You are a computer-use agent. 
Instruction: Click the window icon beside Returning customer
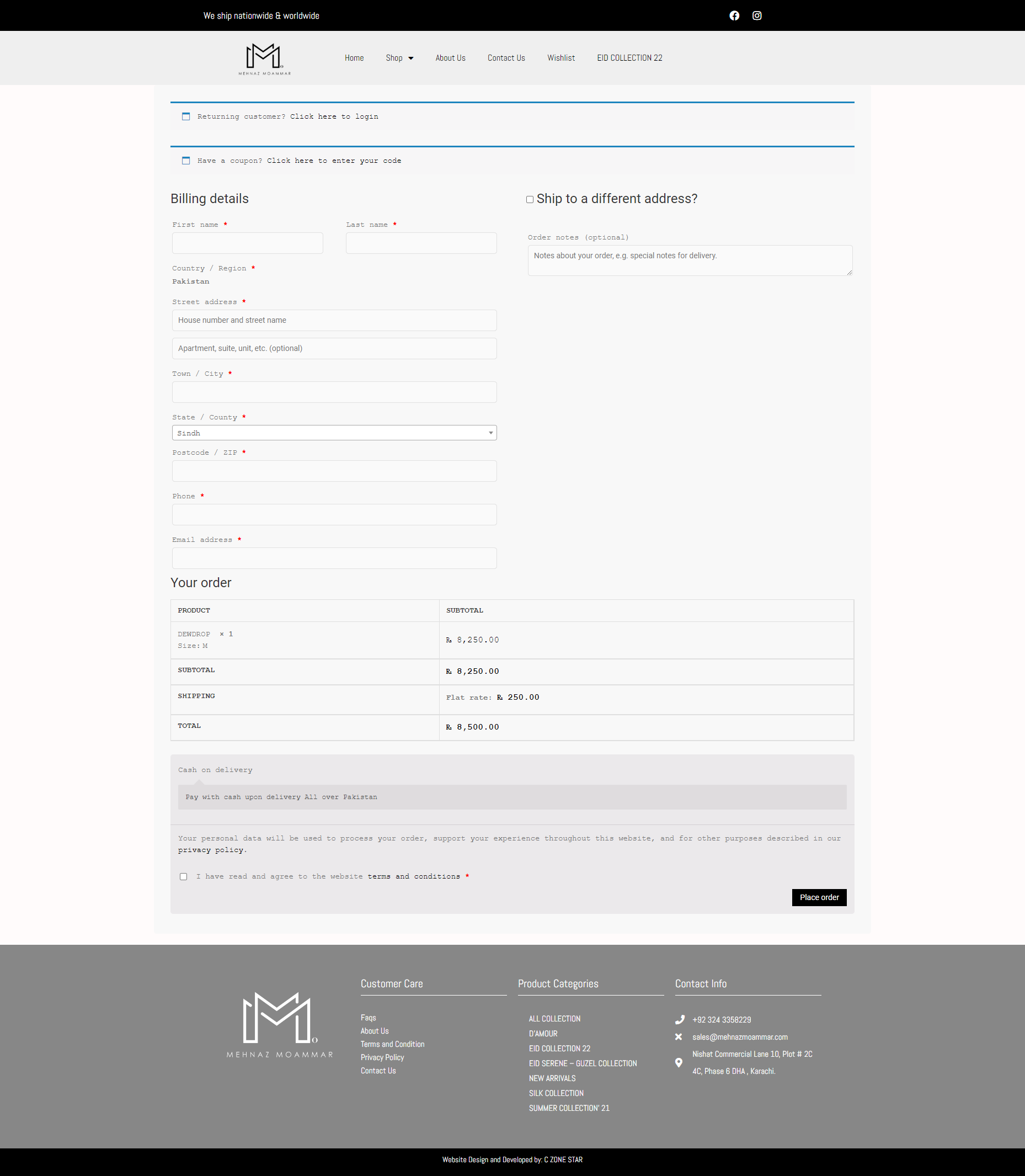186,117
